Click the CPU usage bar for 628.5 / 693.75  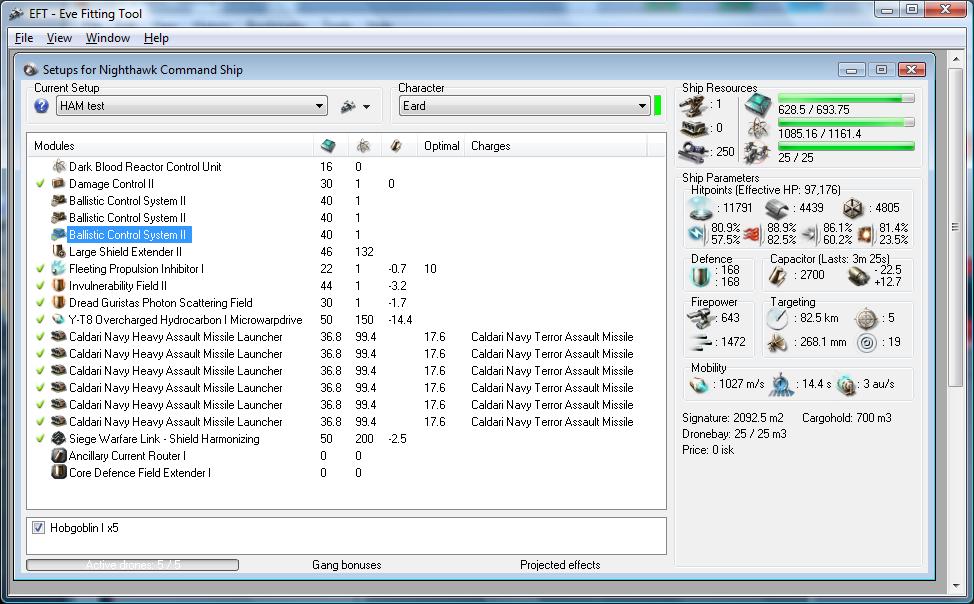pyautogui.click(x=846, y=98)
